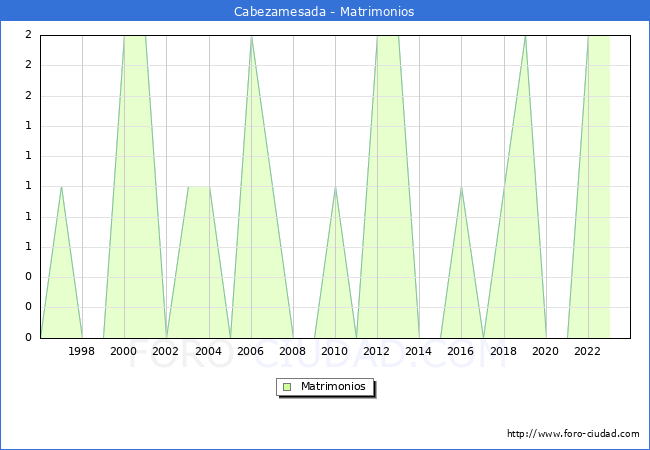Screen dimensions: 650x450
Task: Select the 2000 x-axis label
Action: (x=124, y=351)
